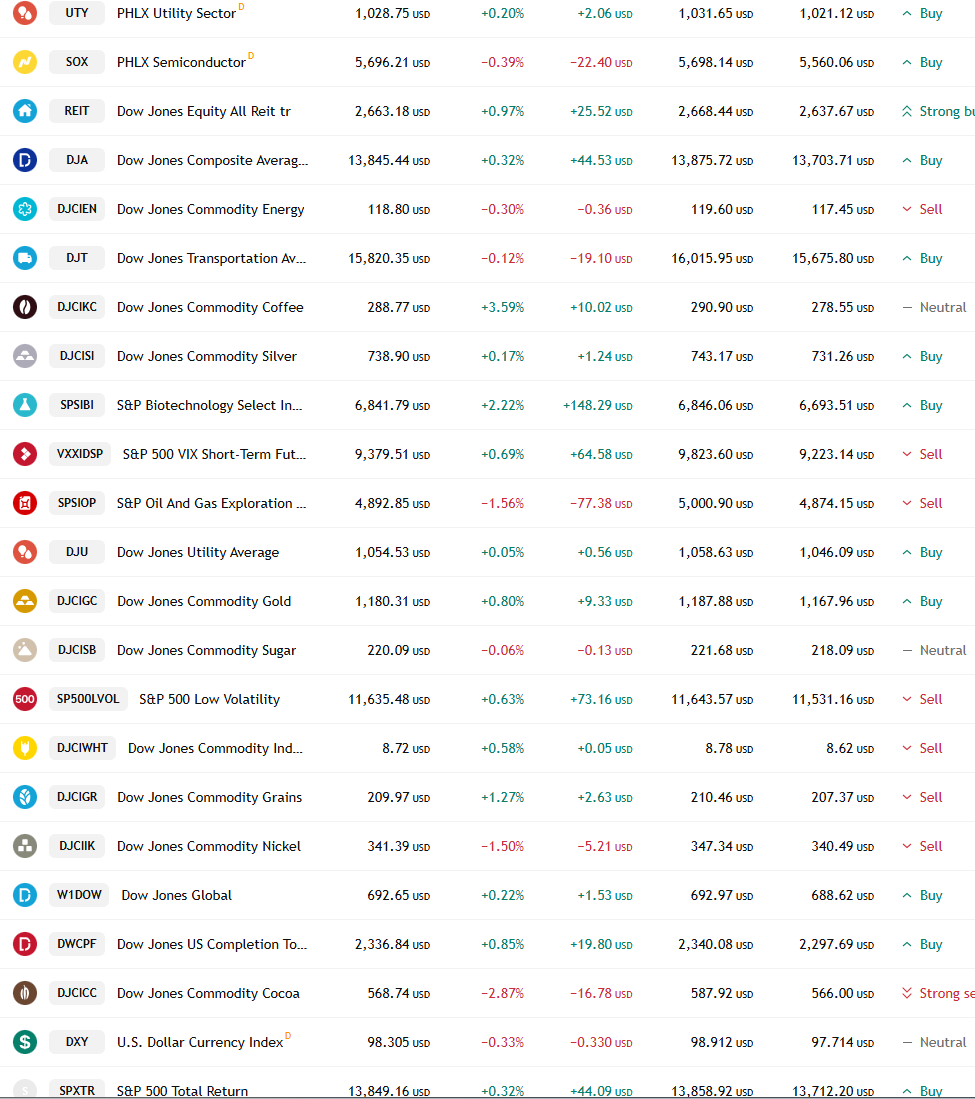
Task: Open the VXXIDSP ticker badge
Action: point(80,454)
